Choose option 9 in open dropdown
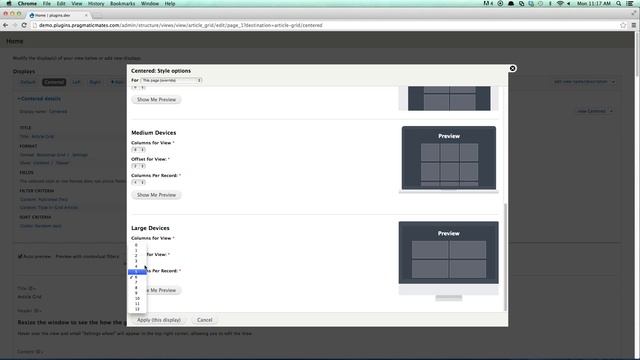640x360 pixels. [x=137, y=293]
